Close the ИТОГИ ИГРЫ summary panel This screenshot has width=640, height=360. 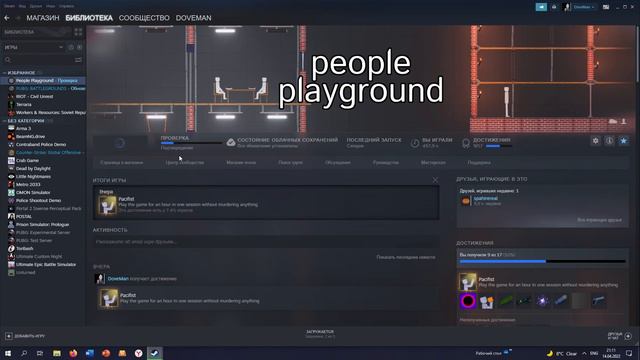tap(435, 180)
